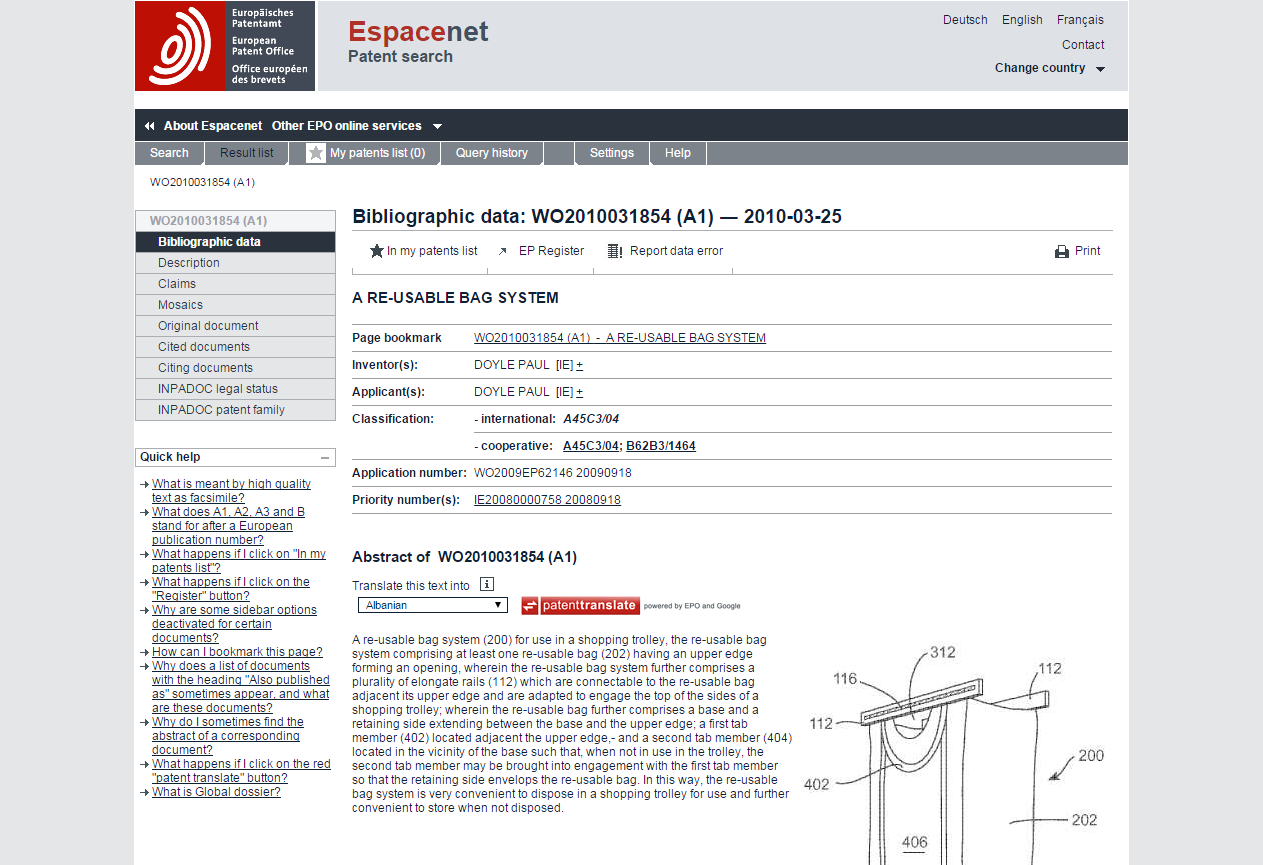Select Citing documents in sidebar

tap(235, 368)
